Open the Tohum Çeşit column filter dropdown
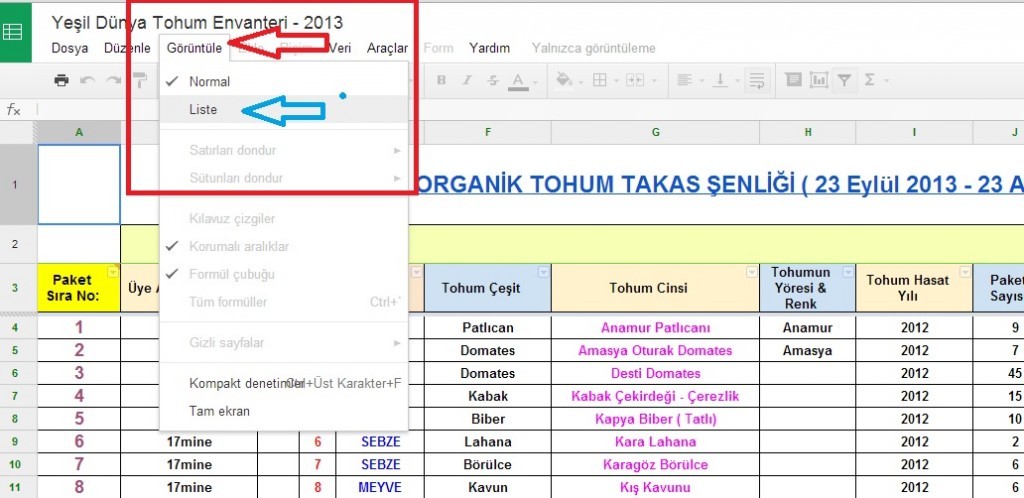The height and width of the screenshot is (498, 1024). point(543,272)
